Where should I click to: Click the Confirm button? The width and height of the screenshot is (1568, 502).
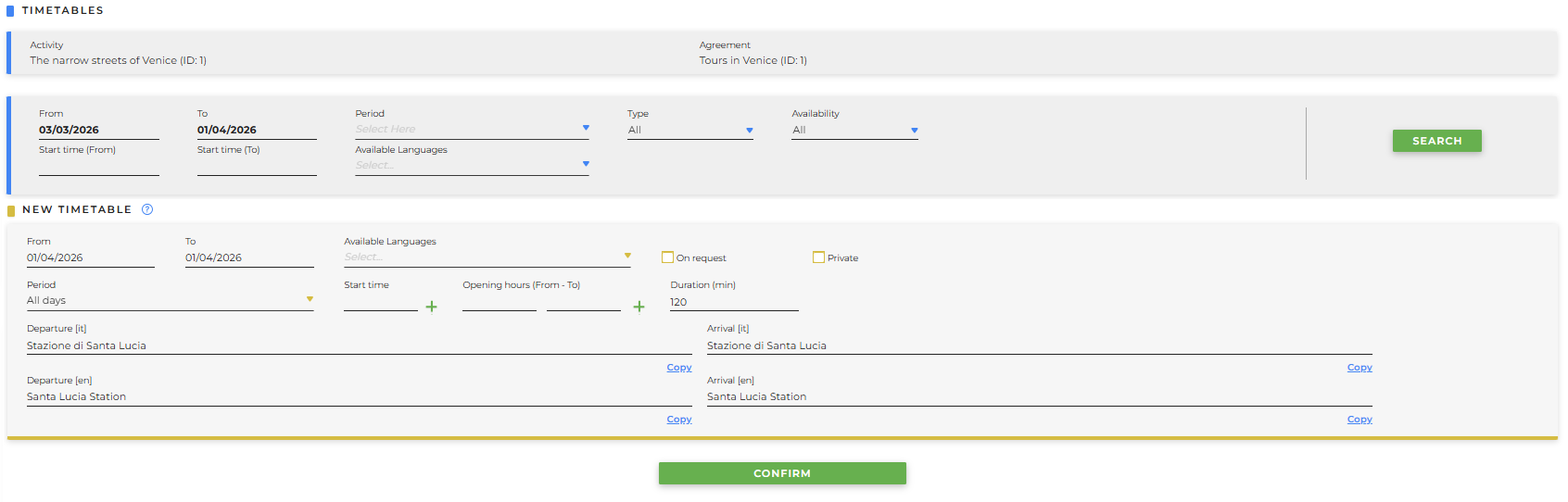[782, 473]
